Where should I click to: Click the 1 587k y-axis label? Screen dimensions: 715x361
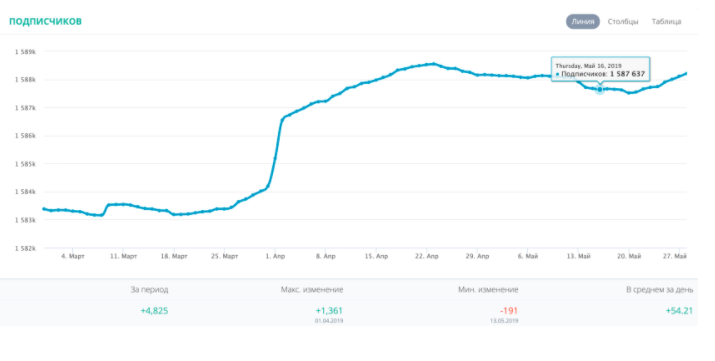pos(25,108)
